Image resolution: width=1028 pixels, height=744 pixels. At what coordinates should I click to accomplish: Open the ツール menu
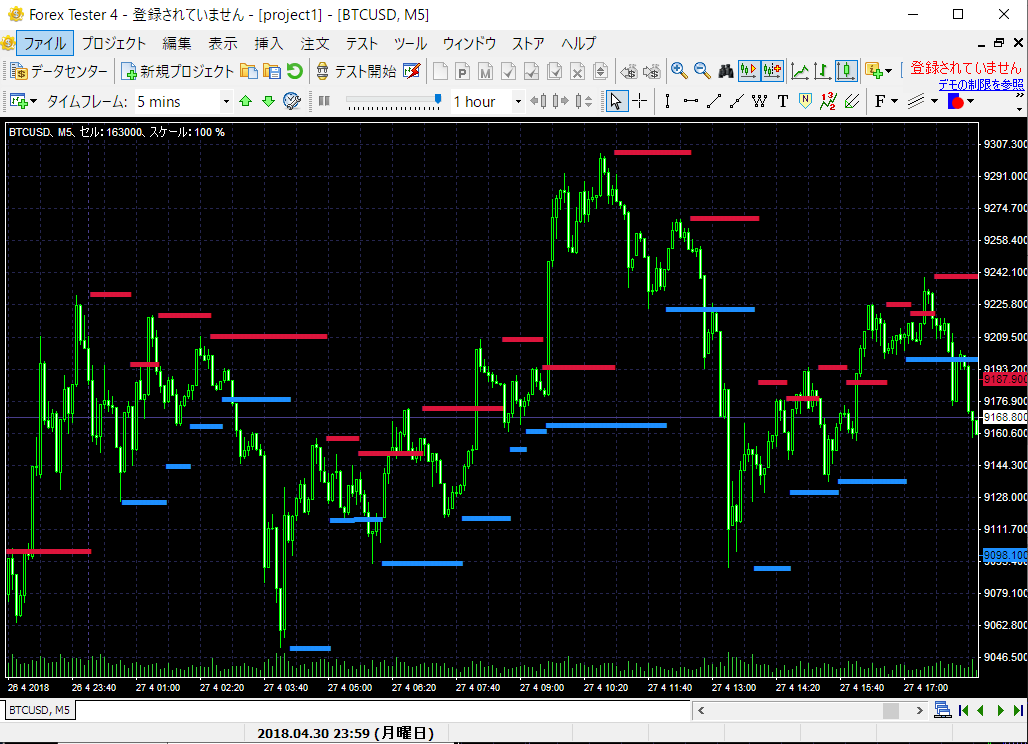point(410,44)
